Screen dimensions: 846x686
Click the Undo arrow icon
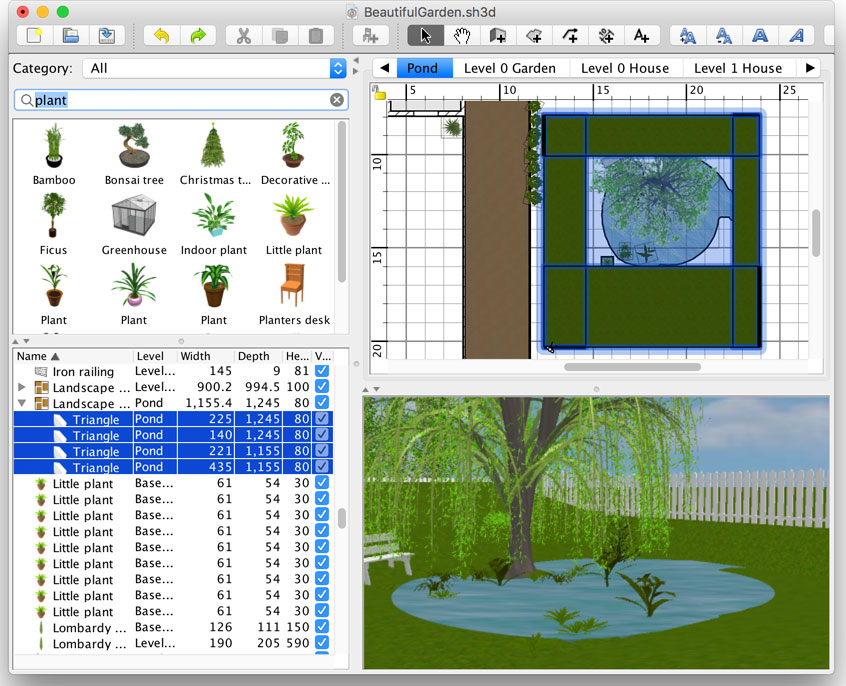pos(162,36)
